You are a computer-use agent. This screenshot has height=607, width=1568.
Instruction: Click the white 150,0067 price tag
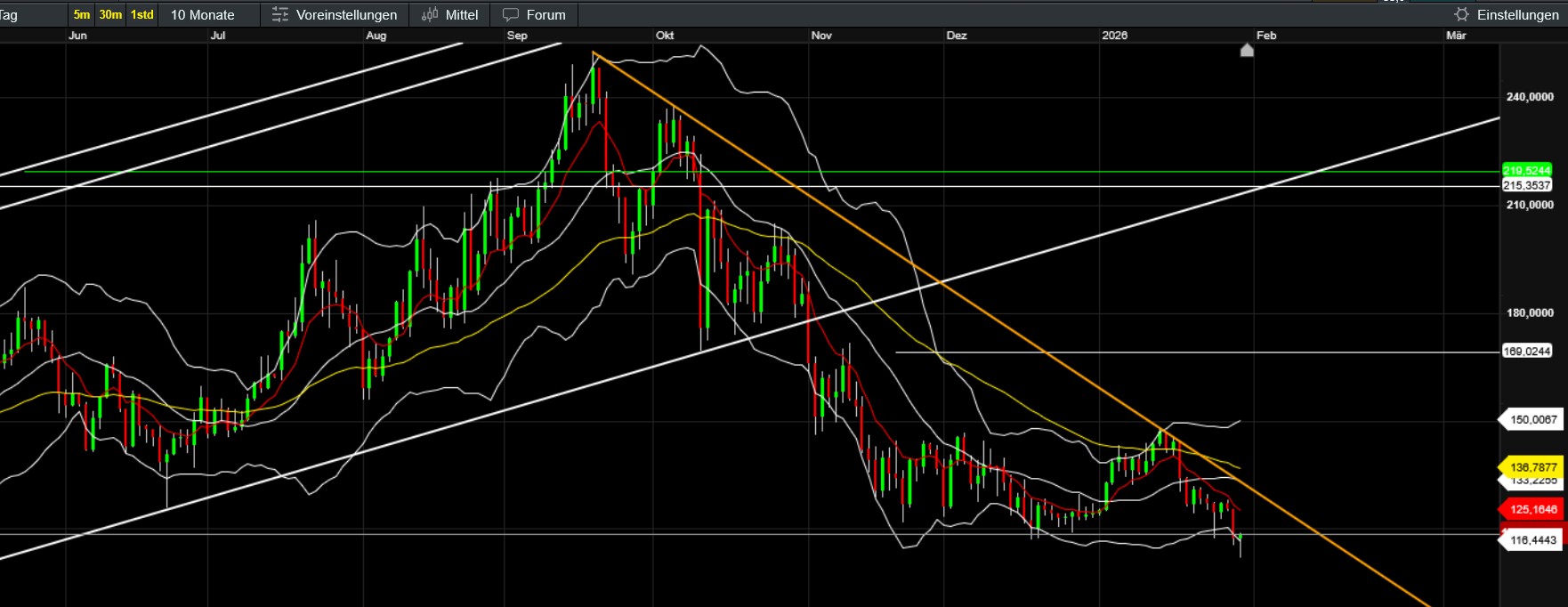[1532, 419]
